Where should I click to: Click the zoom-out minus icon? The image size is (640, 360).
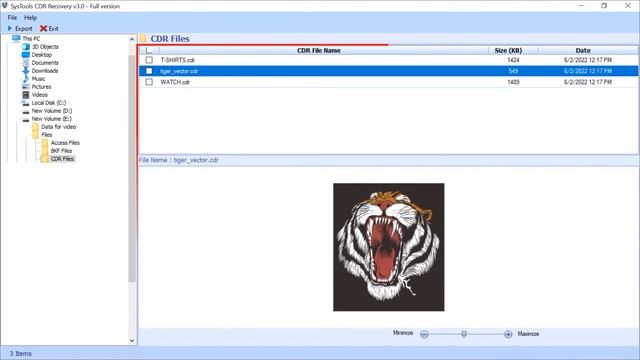(424, 334)
